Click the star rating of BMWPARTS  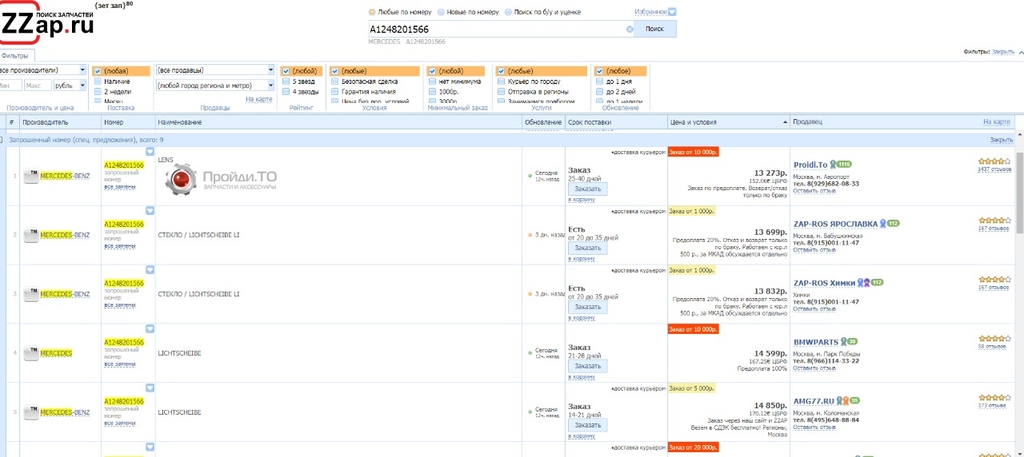(x=994, y=338)
